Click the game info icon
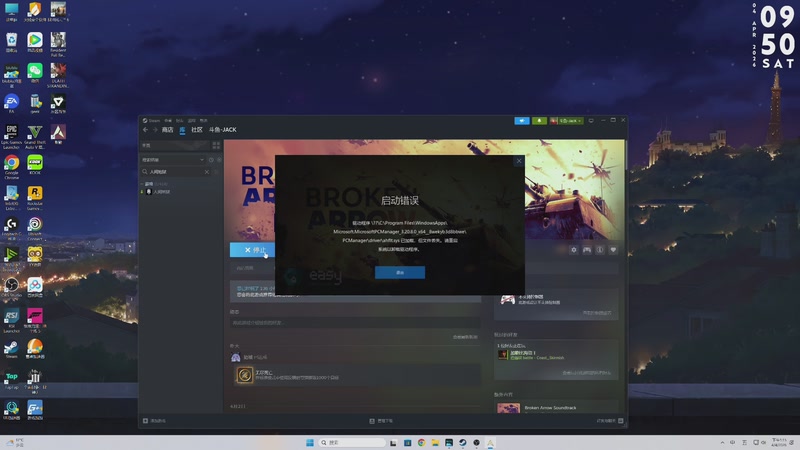The image size is (800, 450). pyautogui.click(x=600, y=250)
